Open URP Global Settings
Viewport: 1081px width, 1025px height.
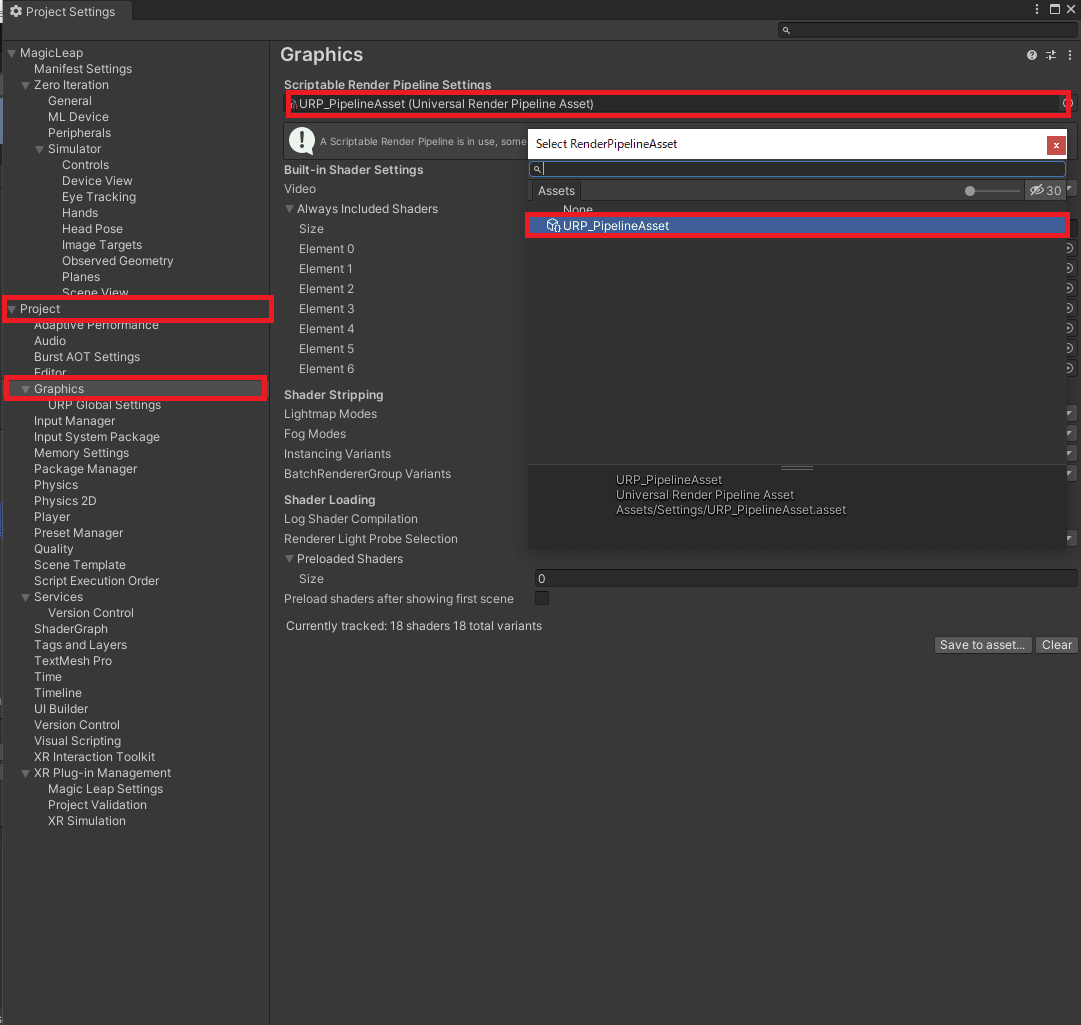(x=104, y=405)
